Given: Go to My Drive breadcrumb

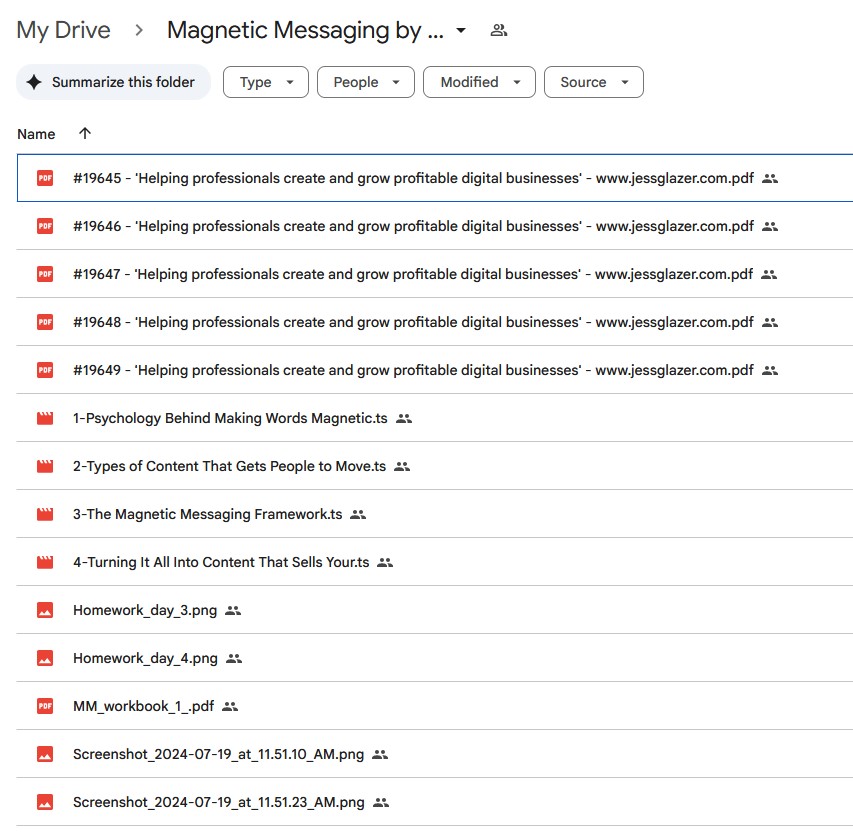Looking at the screenshot, I should (63, 30).
